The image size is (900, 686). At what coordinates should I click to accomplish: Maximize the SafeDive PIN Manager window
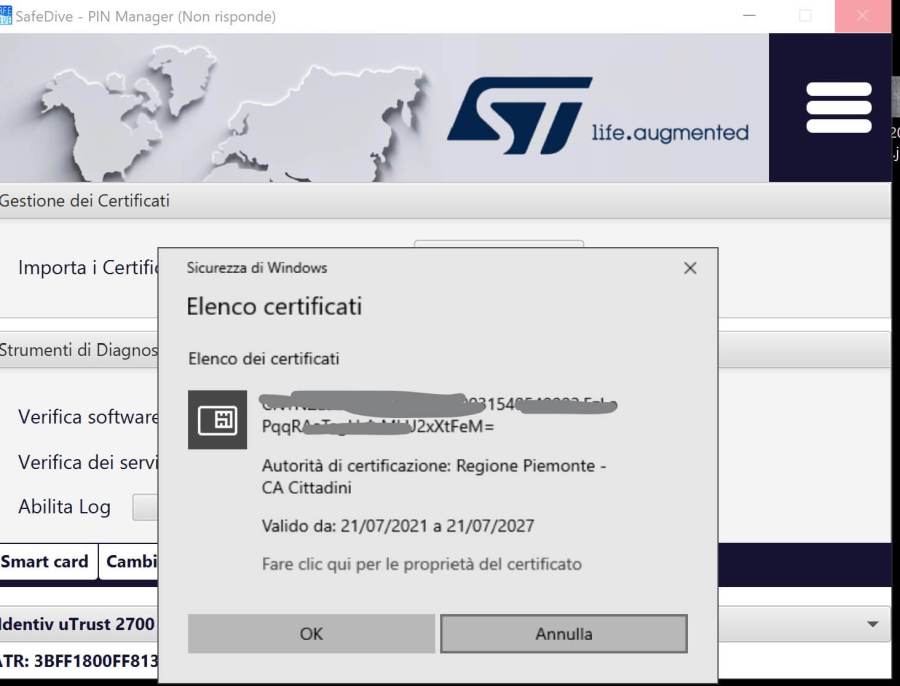click(804, 16)
